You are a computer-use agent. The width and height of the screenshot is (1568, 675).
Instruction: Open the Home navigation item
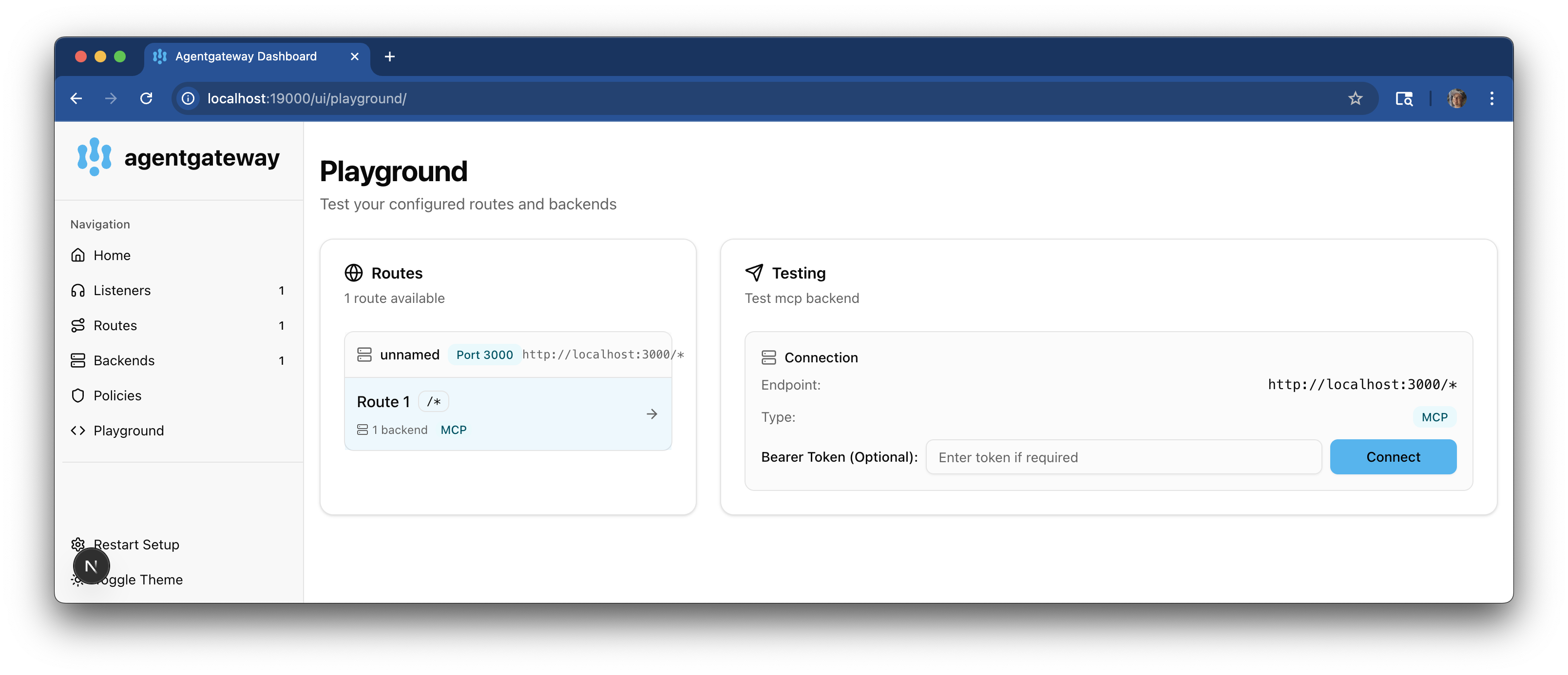178,255
